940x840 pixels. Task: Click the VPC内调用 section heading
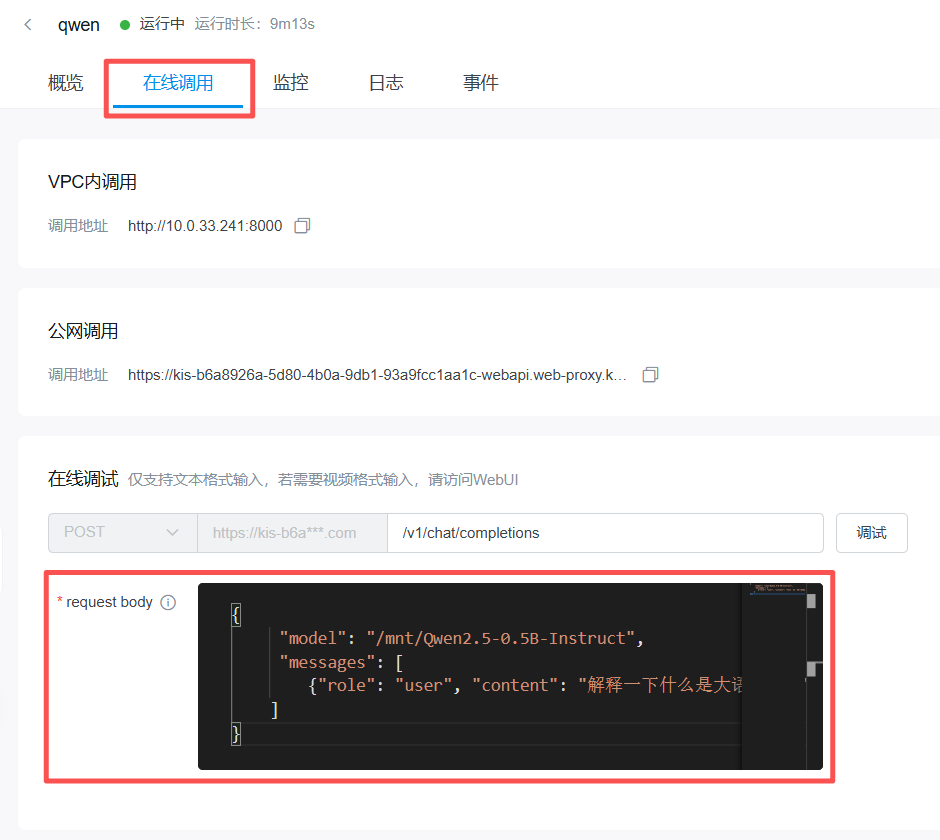click(x=92, y=182)
